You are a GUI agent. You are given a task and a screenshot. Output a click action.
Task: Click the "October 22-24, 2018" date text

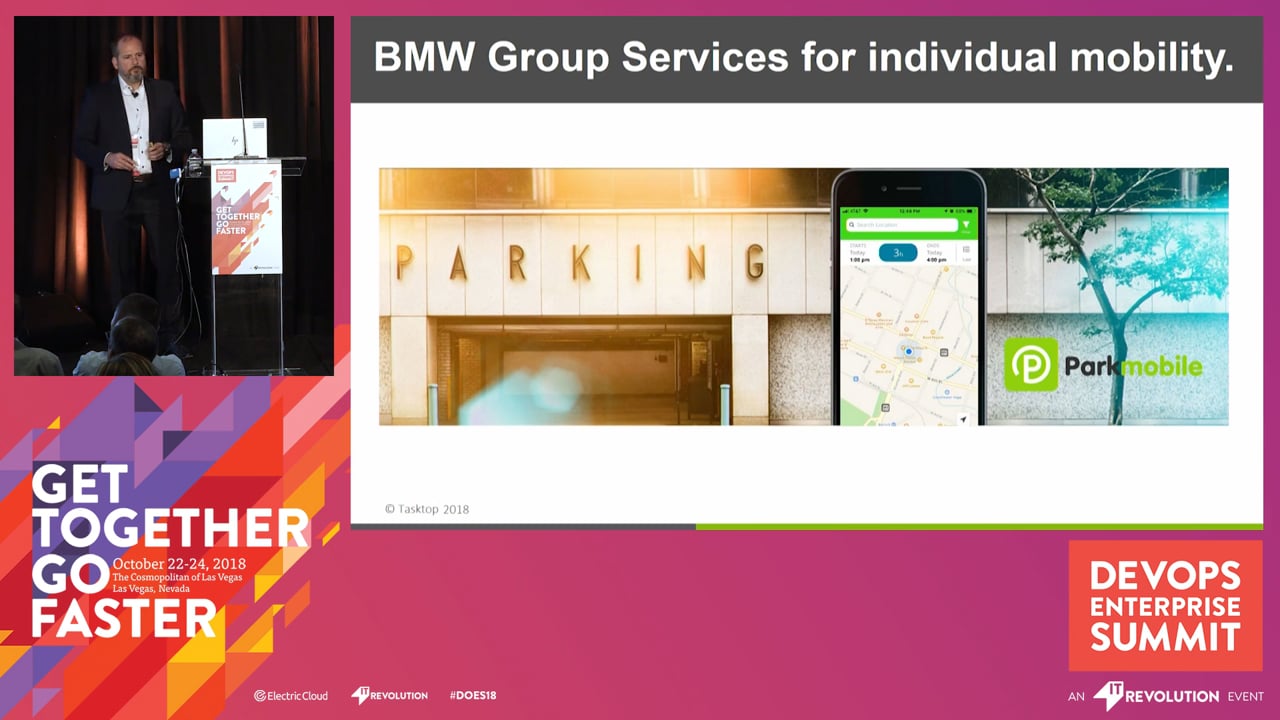[180, 564]
